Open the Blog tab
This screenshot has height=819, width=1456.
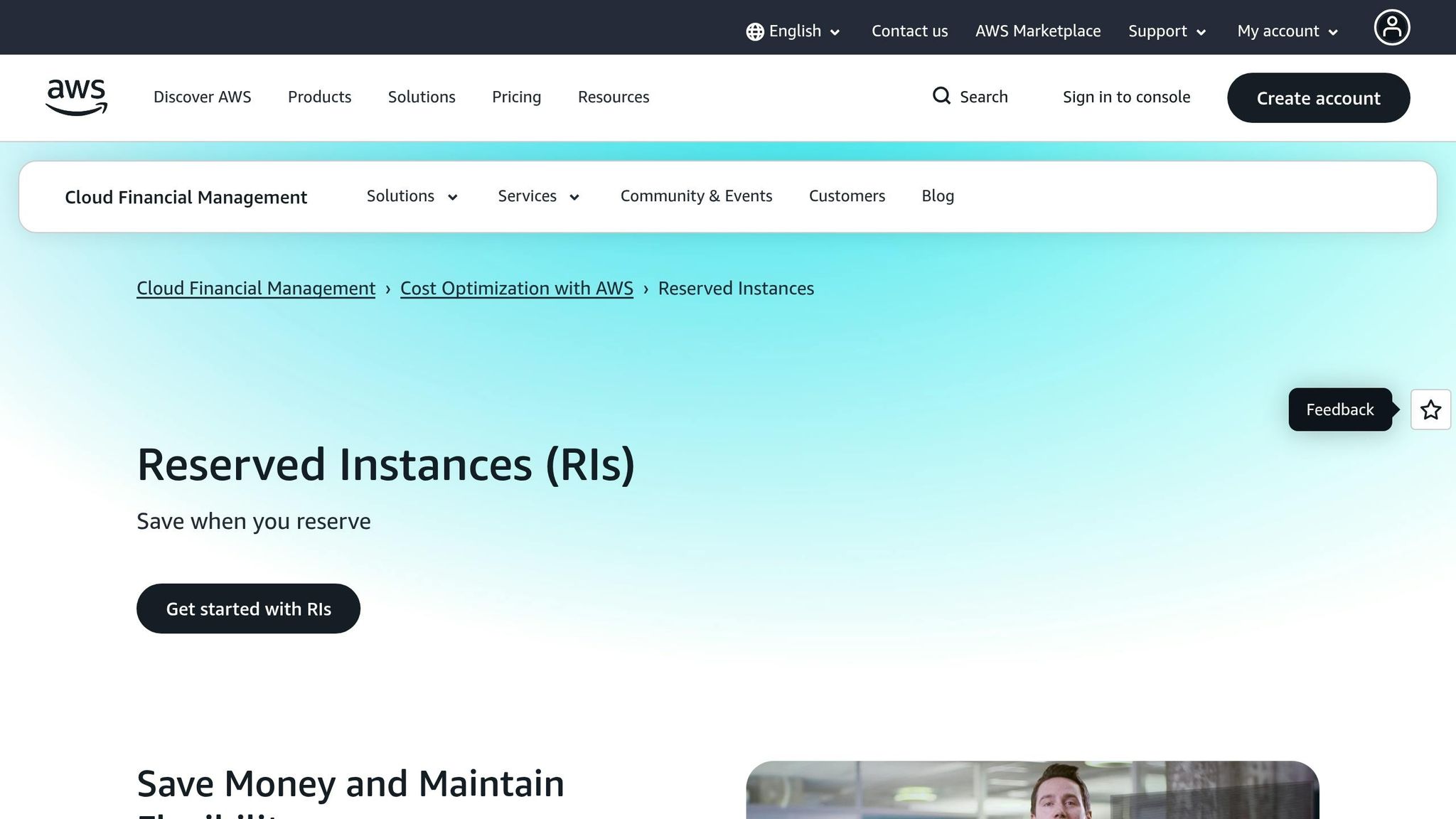click(937, 196)
